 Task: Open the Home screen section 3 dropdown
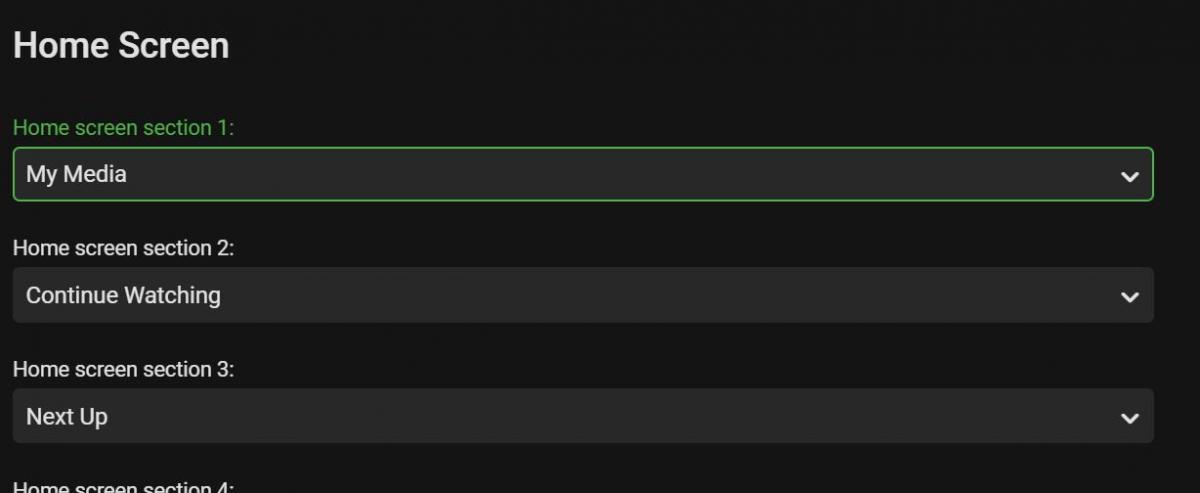[x=582, y=416]
